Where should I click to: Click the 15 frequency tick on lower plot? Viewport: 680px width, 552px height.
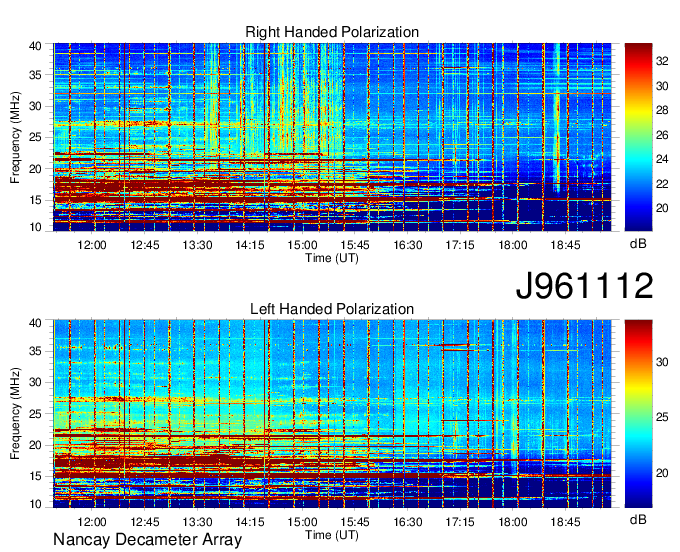[x=36, y=476]
